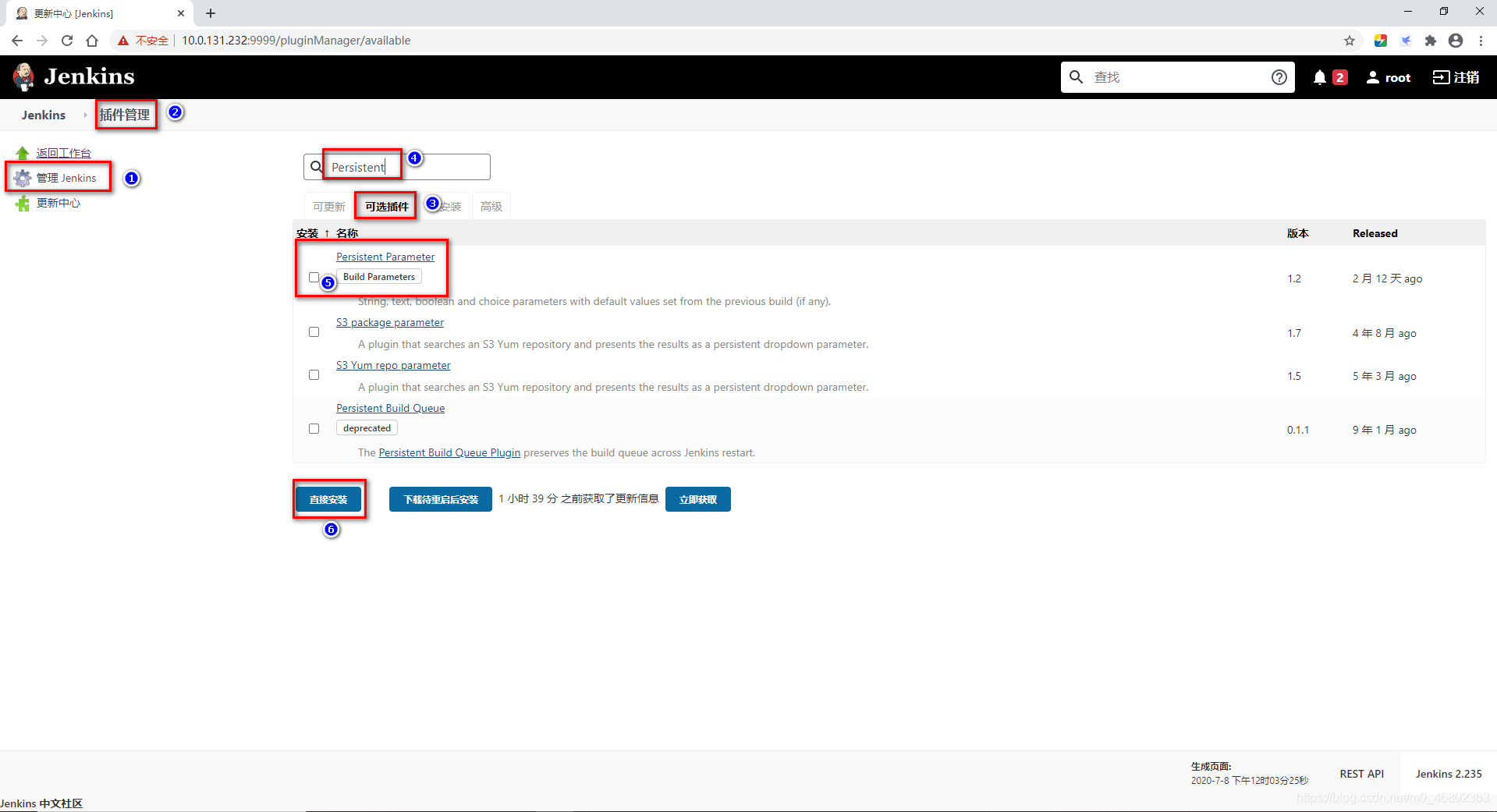Image resolution: width=1497 pixels, height=812 pixels.
Task: Switch to the 可选插件 tab
Action: [386, 207]
